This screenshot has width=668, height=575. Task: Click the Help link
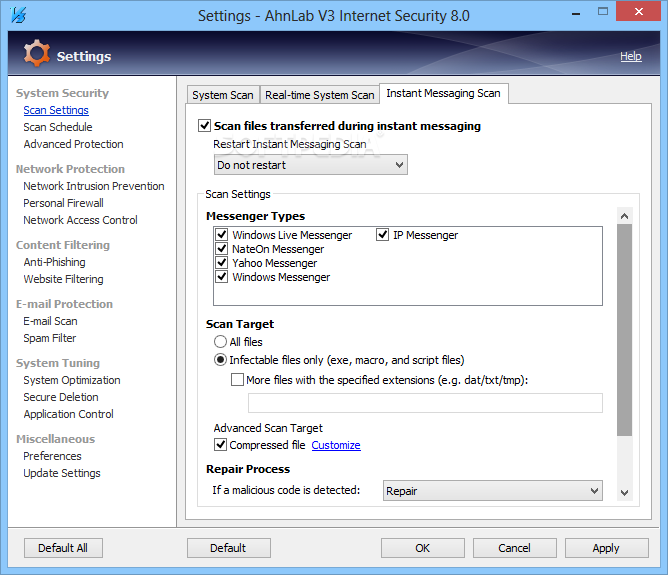pyautogui.click(x=631, y=56)
